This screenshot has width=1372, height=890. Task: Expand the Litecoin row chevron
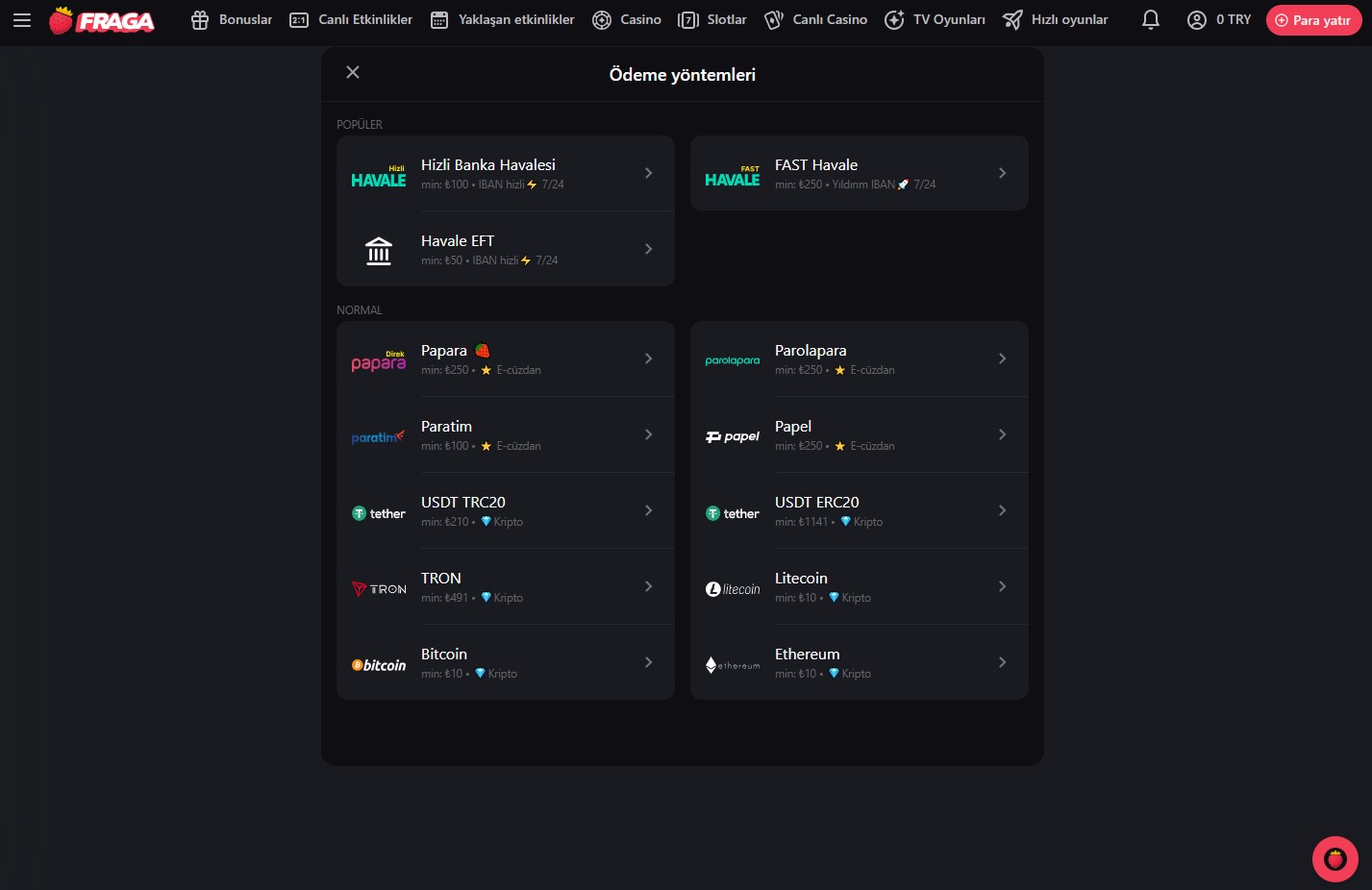point(1002,587)
